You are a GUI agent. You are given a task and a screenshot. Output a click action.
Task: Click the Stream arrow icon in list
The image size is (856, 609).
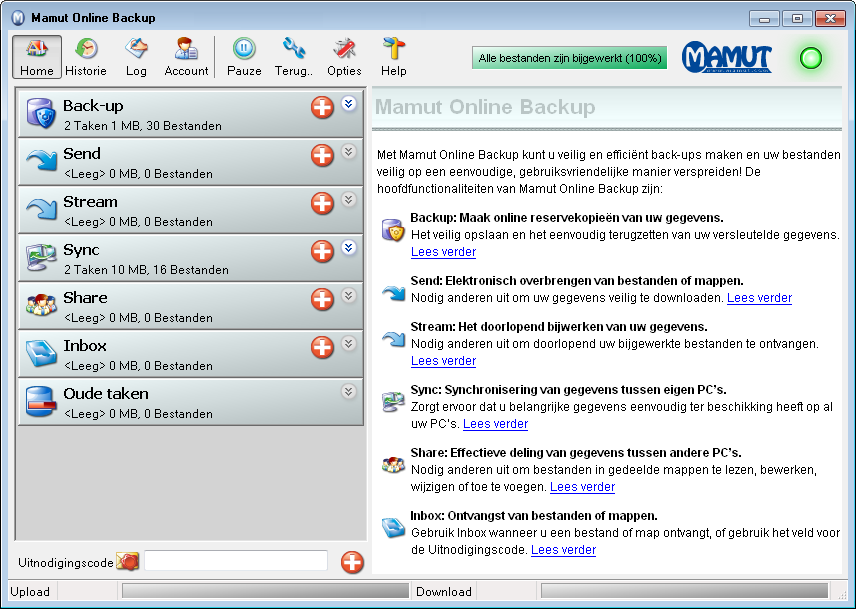(41, 210)
